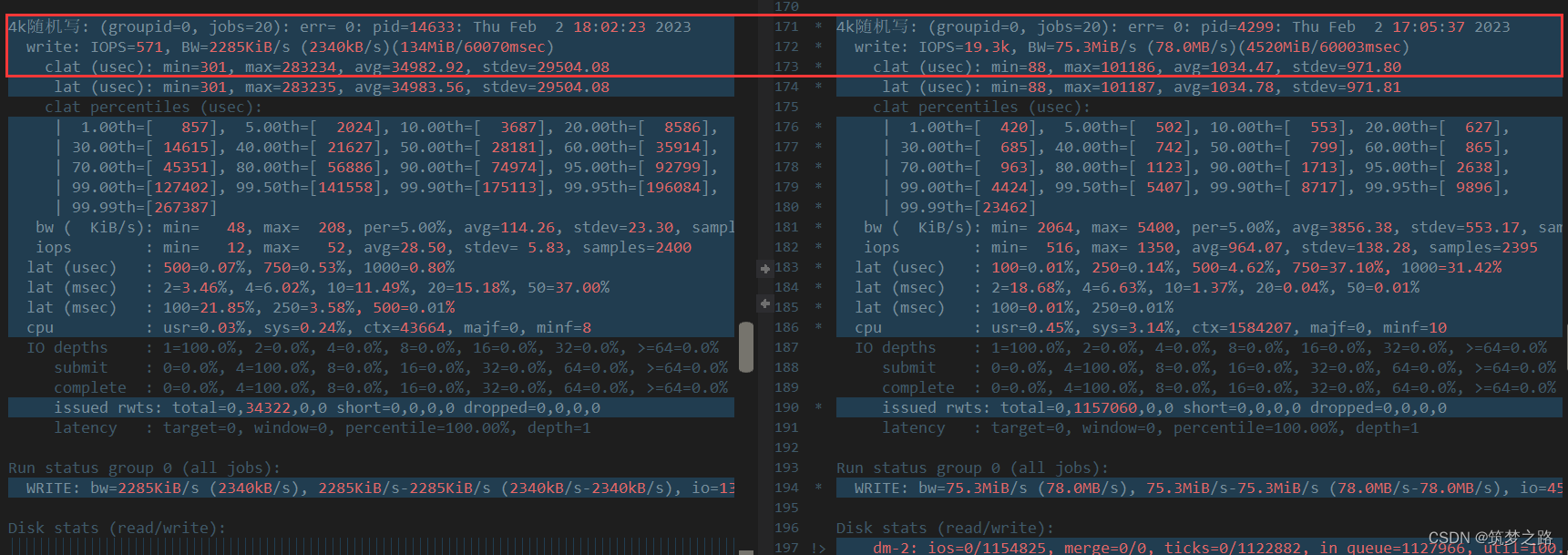
Task: Click the 99.99th=[267387] line
Action: click(x=136, y=208)
